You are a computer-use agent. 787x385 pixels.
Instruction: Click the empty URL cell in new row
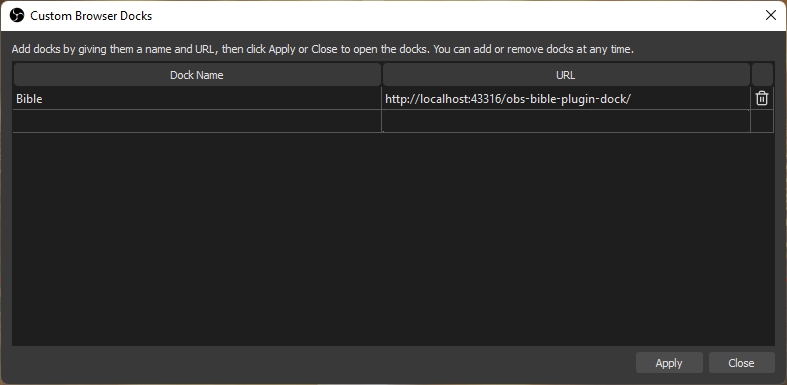pos(566,121)
